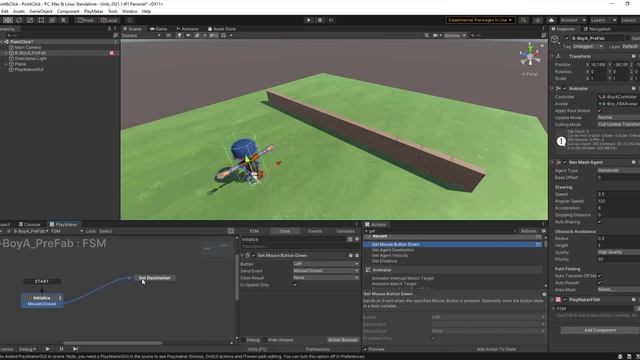Select the Rotate tool in Unity toolbar
The height and width of the screenshot is (360, 640).
19,20
